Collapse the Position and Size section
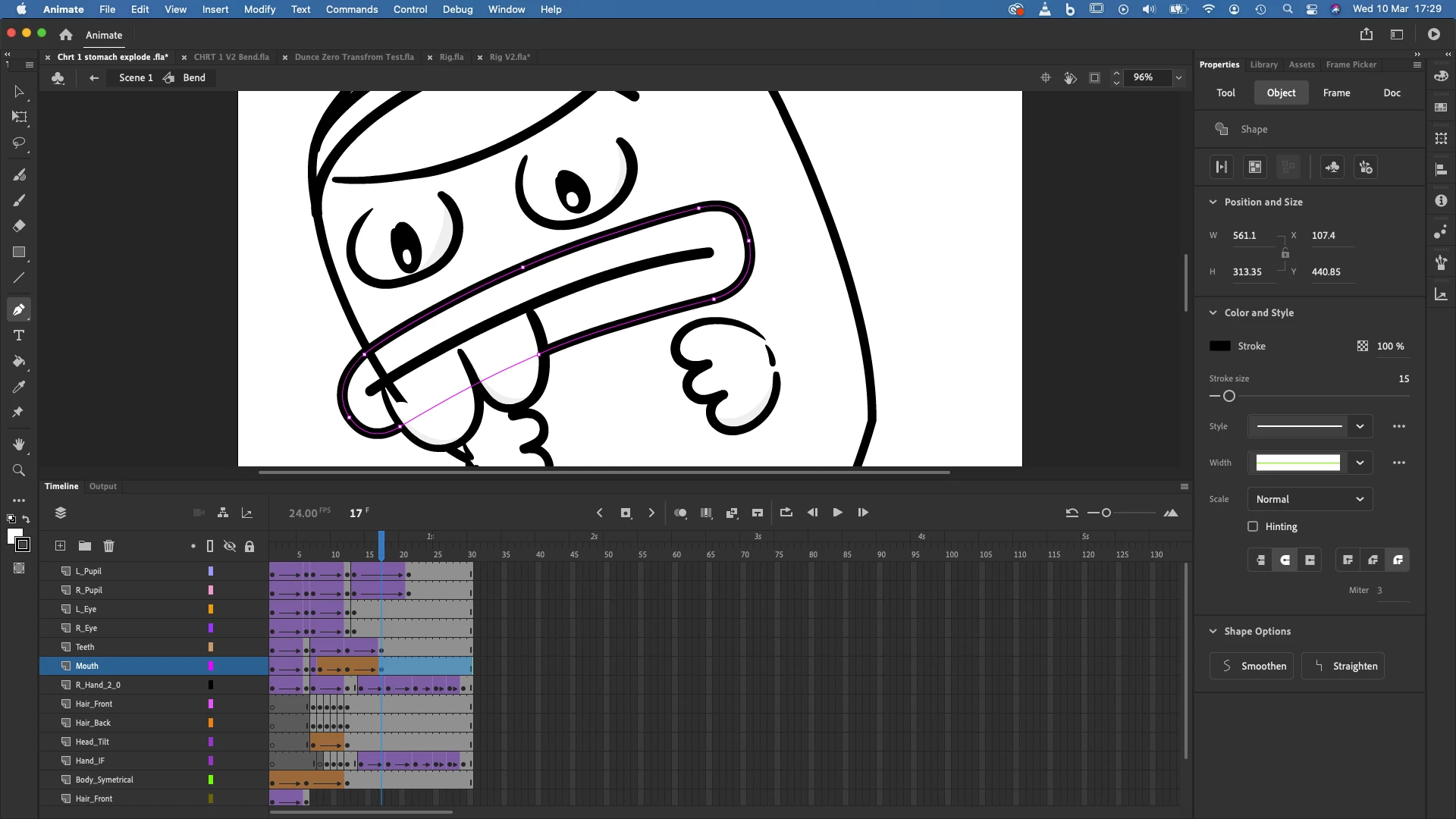The image size is (1456, 819). 1213,202
